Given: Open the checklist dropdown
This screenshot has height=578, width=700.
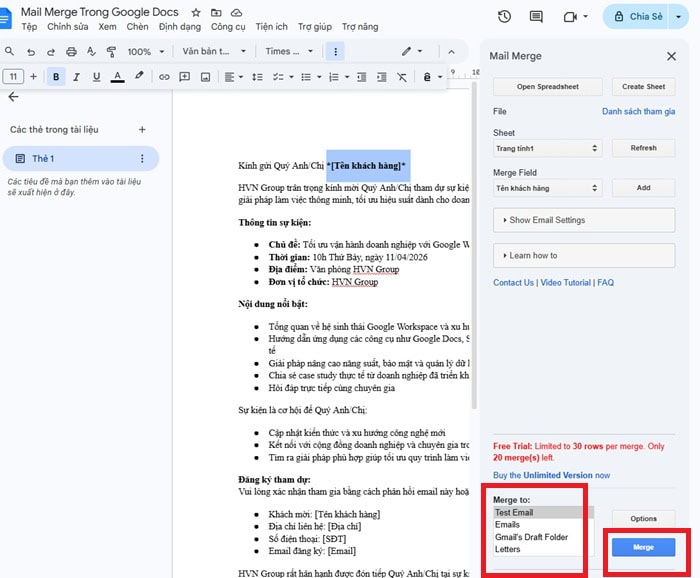Looking at the screenshot, I should coord(283,77).
